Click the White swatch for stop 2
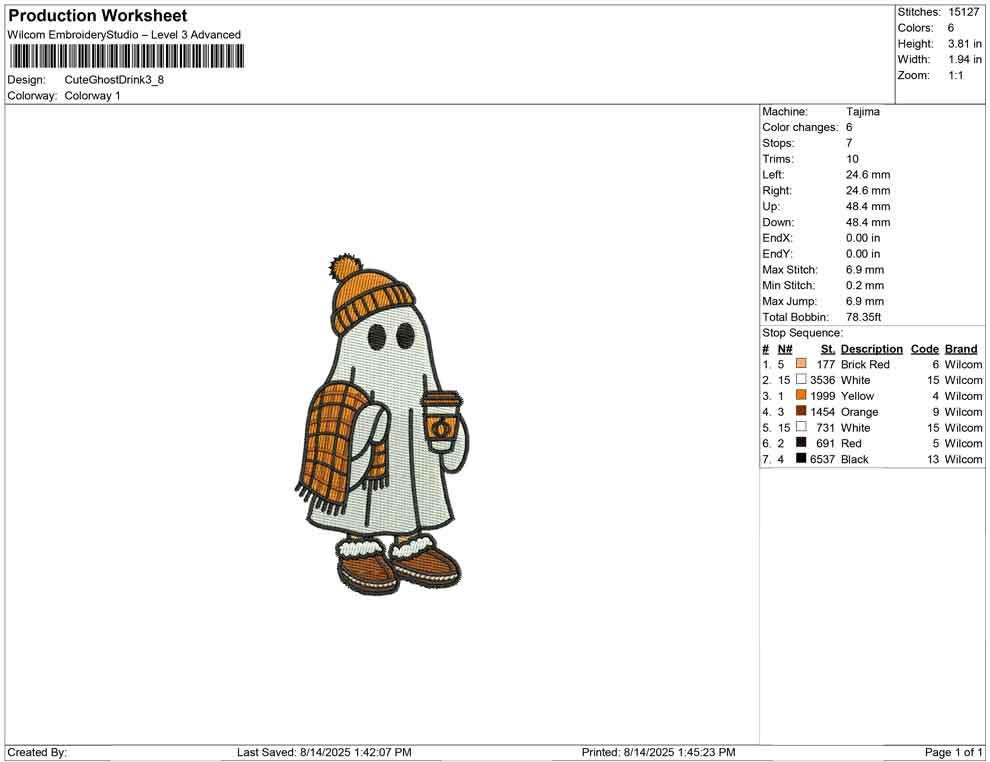The height and width of the screenshot is (762, 990). click(800, 380)
